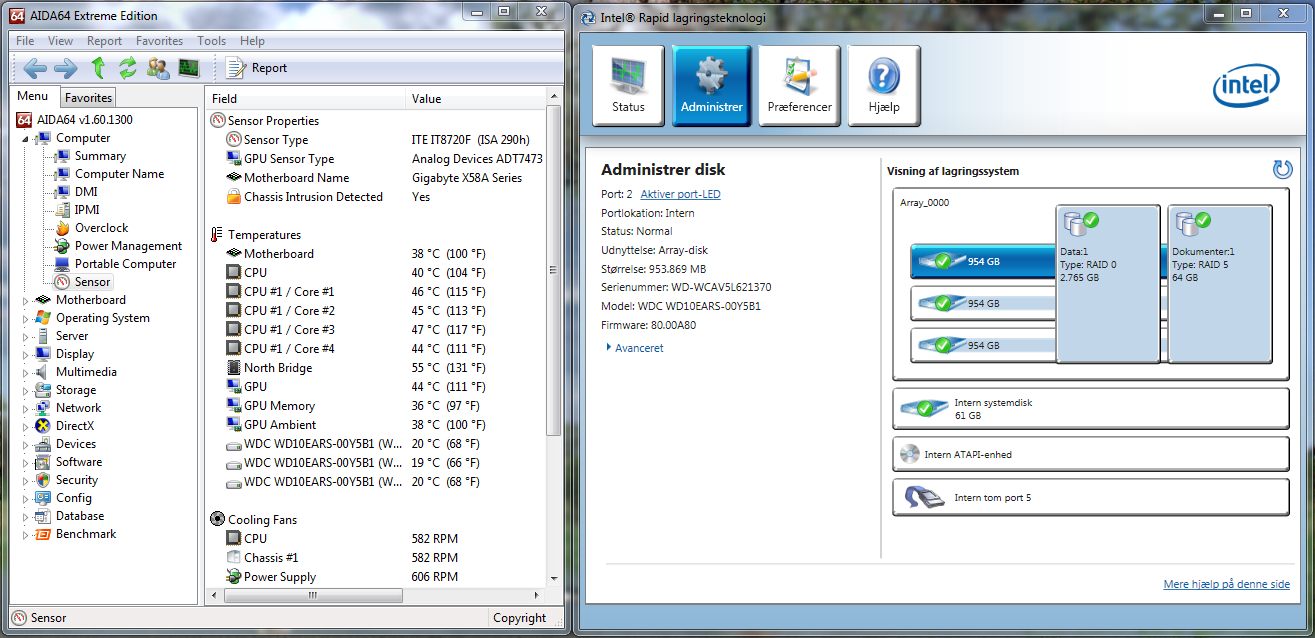Select Summary in Computer tree

(x=100, y=156)
